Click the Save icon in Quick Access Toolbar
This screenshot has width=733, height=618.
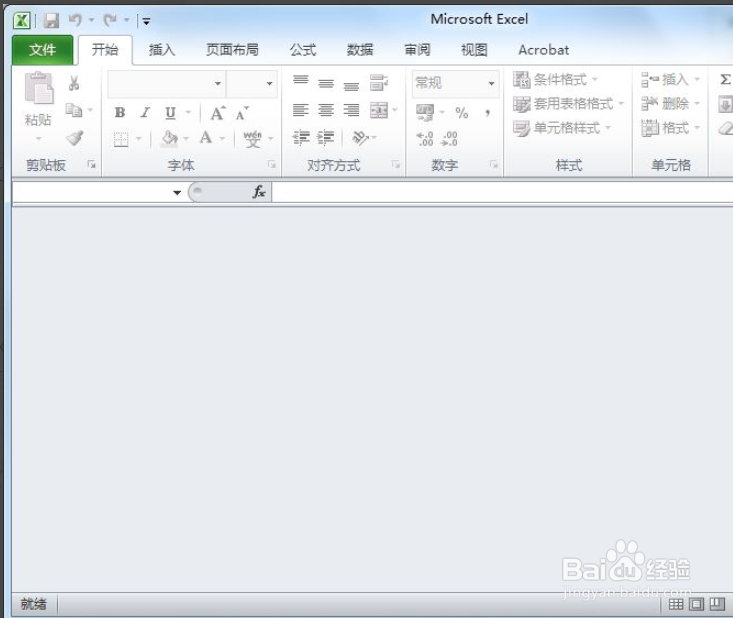[x=51, y=20]
